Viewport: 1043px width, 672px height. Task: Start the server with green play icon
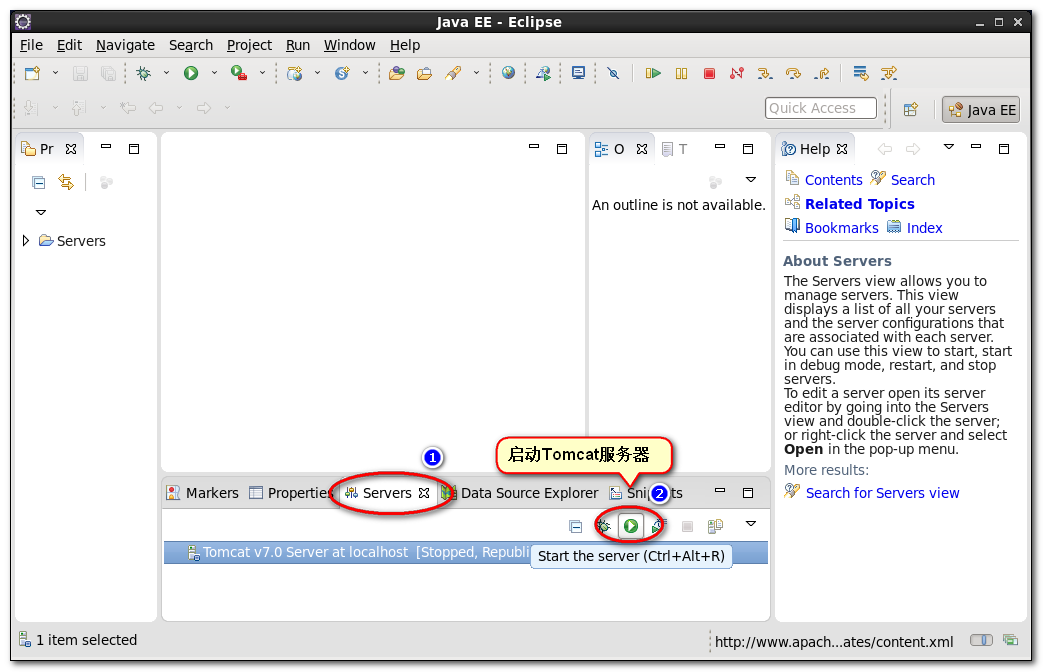point(631,526)
